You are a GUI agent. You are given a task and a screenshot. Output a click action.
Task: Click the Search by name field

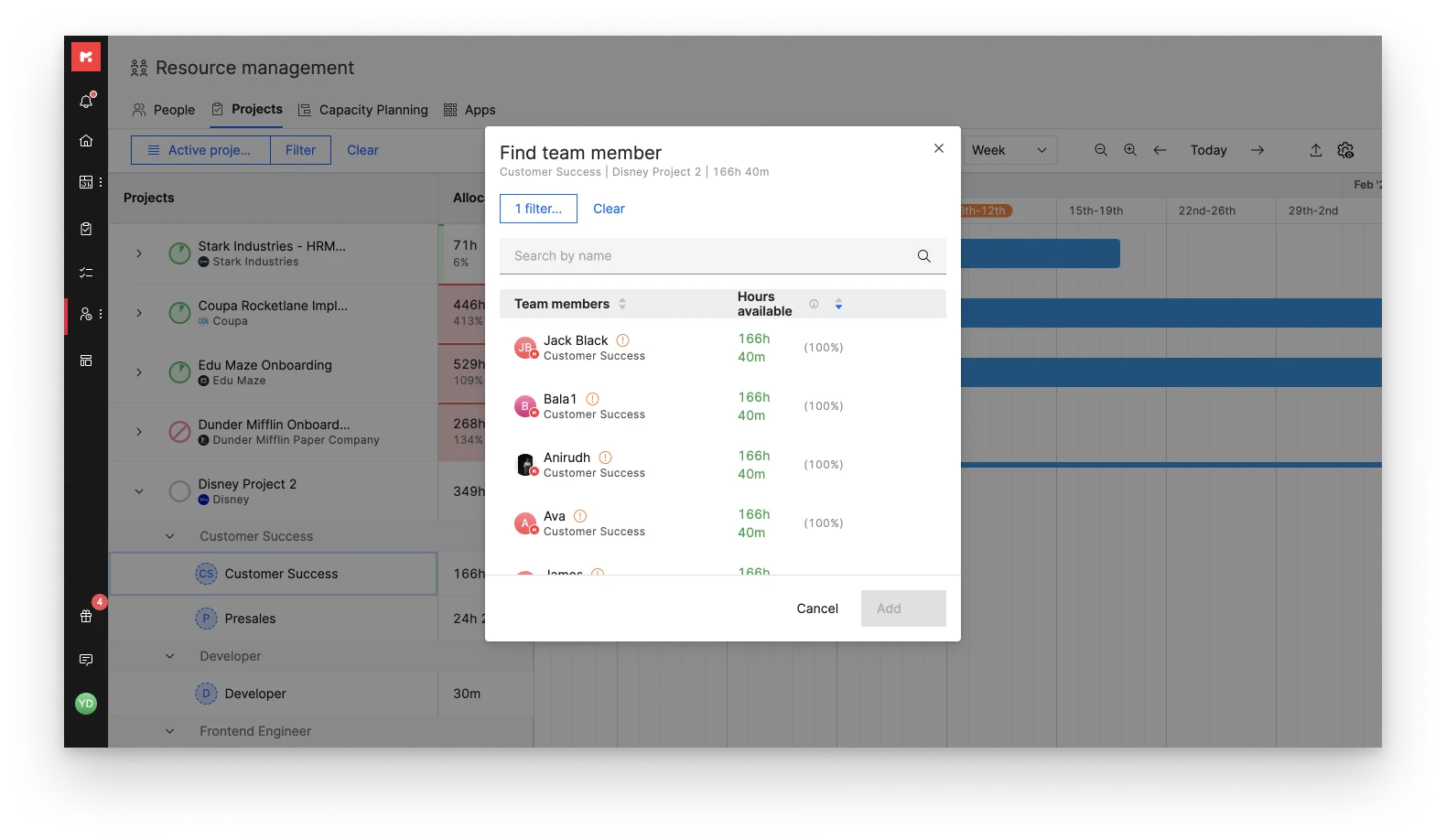(723, 256)
